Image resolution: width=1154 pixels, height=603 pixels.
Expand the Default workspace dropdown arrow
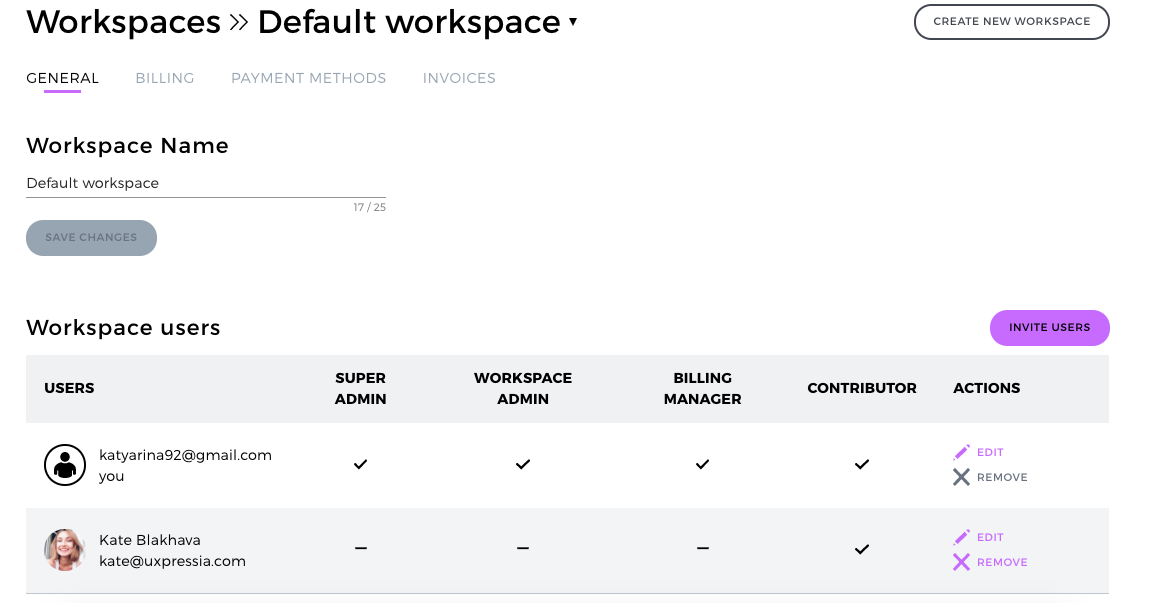coord(573,21)
